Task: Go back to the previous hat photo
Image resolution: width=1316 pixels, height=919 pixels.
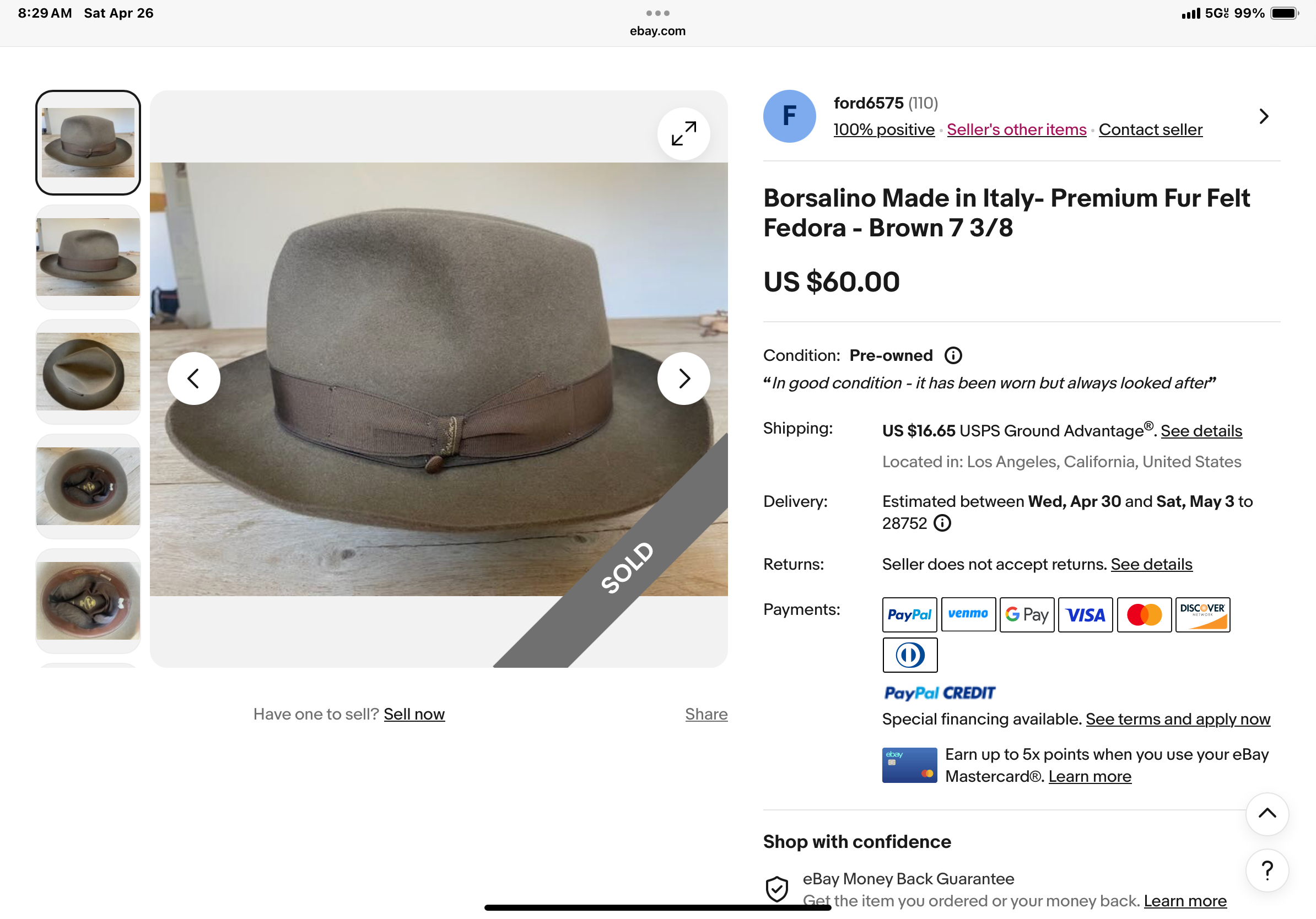Action: [x=194, y=378]
